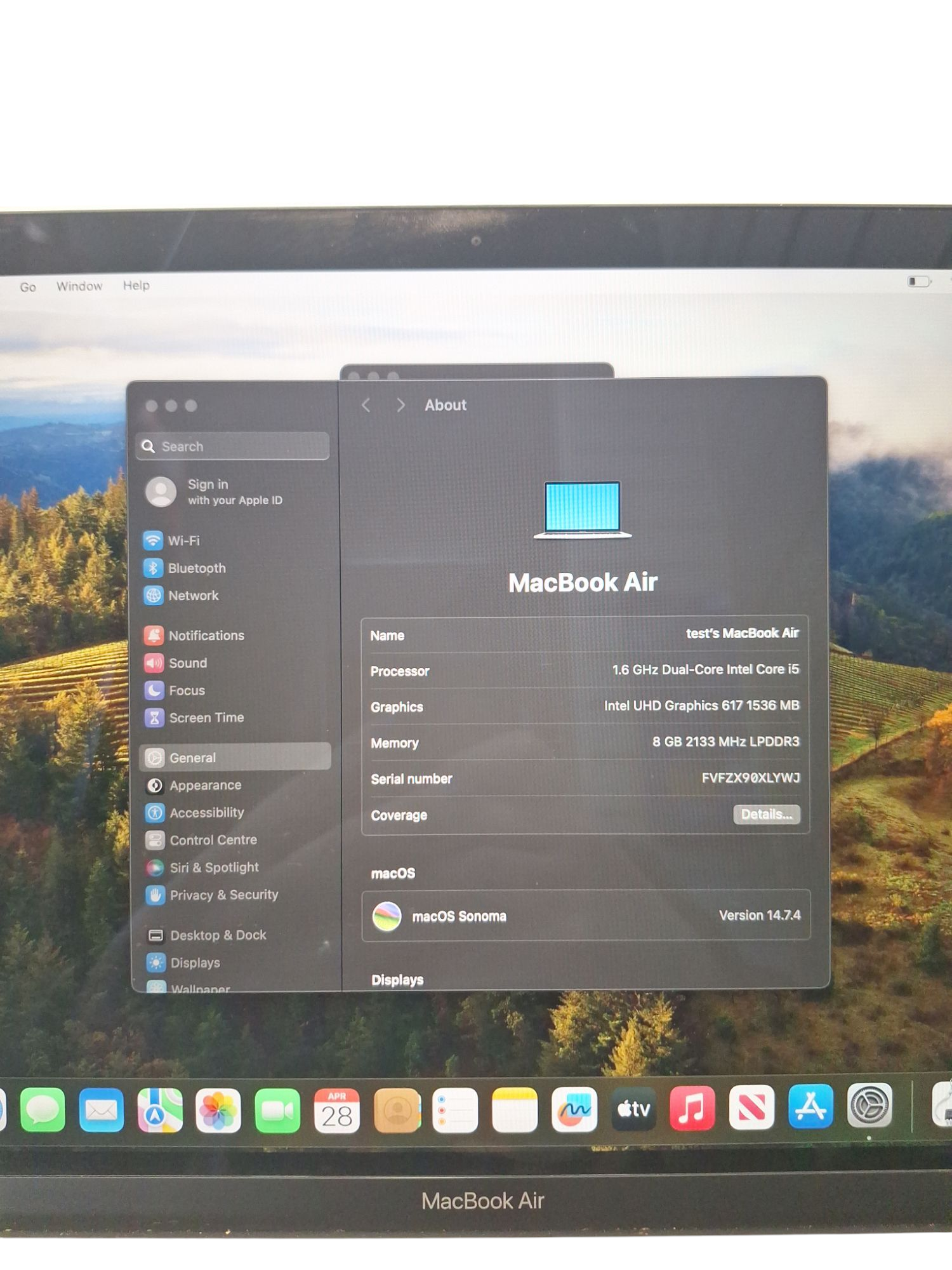Click the macOS Sonoma logo icon
The image size is (952, 1270).
tap(387, 916)
